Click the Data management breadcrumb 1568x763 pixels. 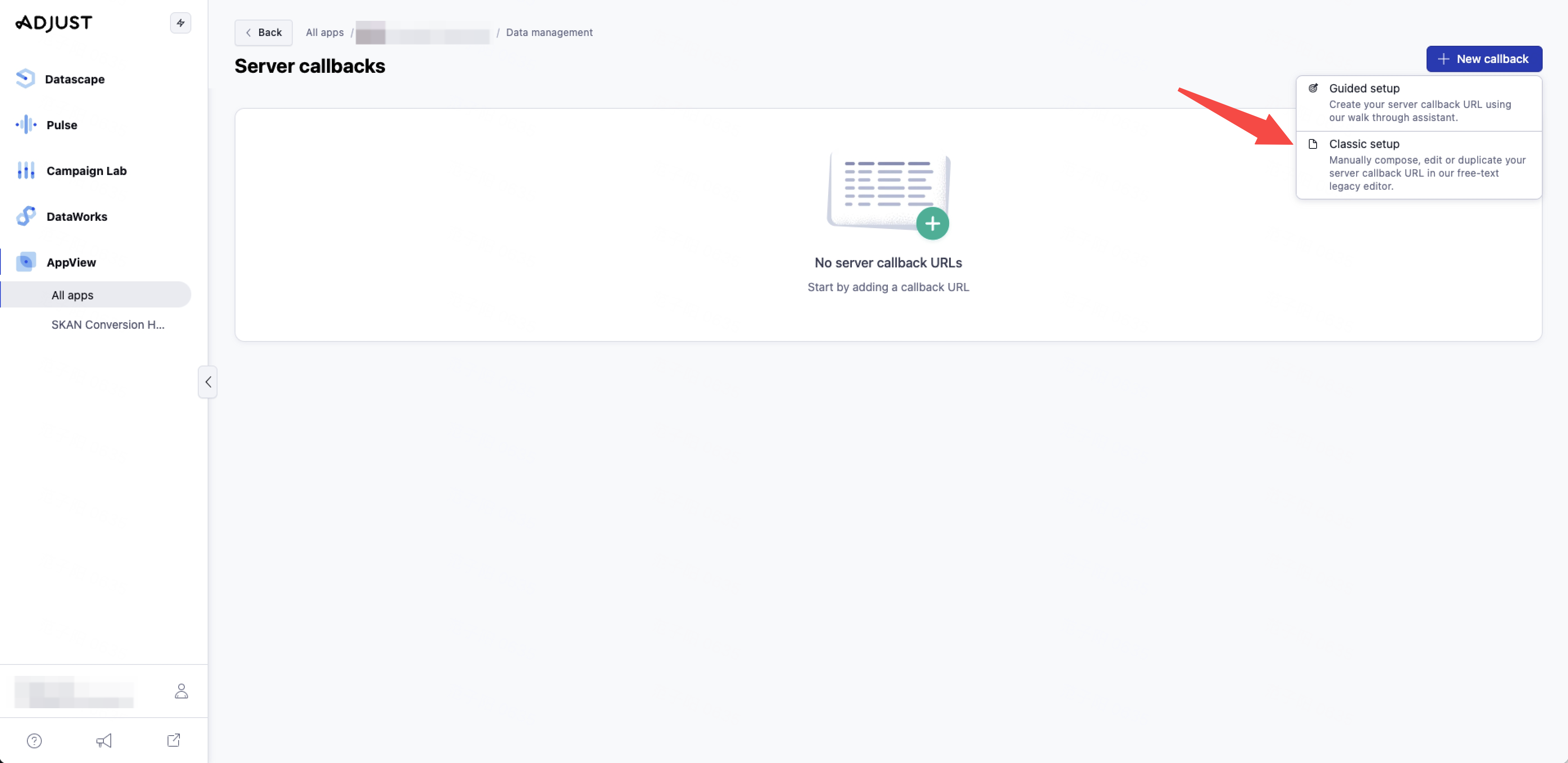click(549, 32)
